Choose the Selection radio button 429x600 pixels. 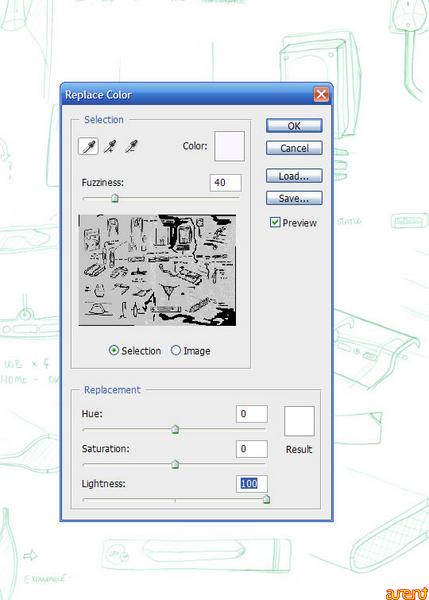click(114, 350)
